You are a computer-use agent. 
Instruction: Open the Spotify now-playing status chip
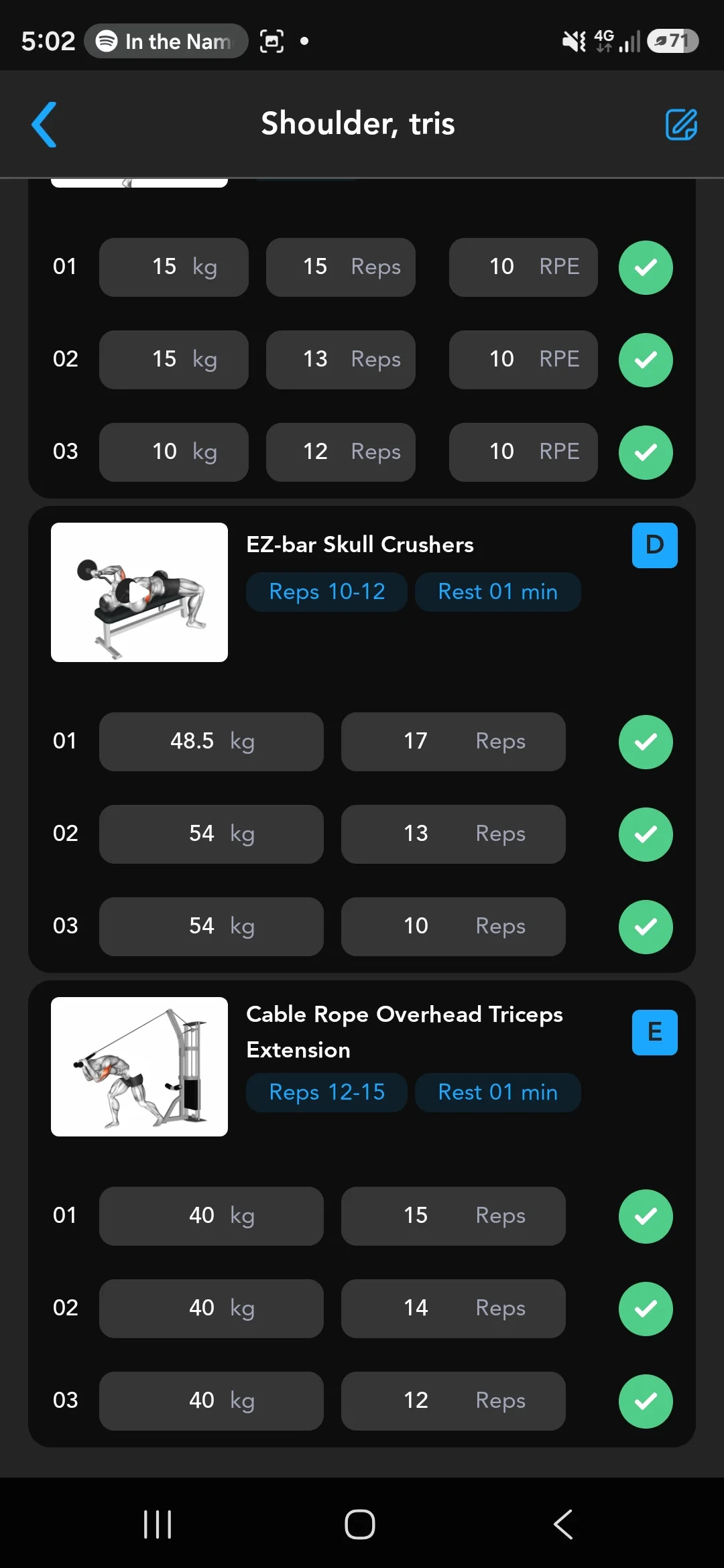pyautogui.click(x=166, y=41)
